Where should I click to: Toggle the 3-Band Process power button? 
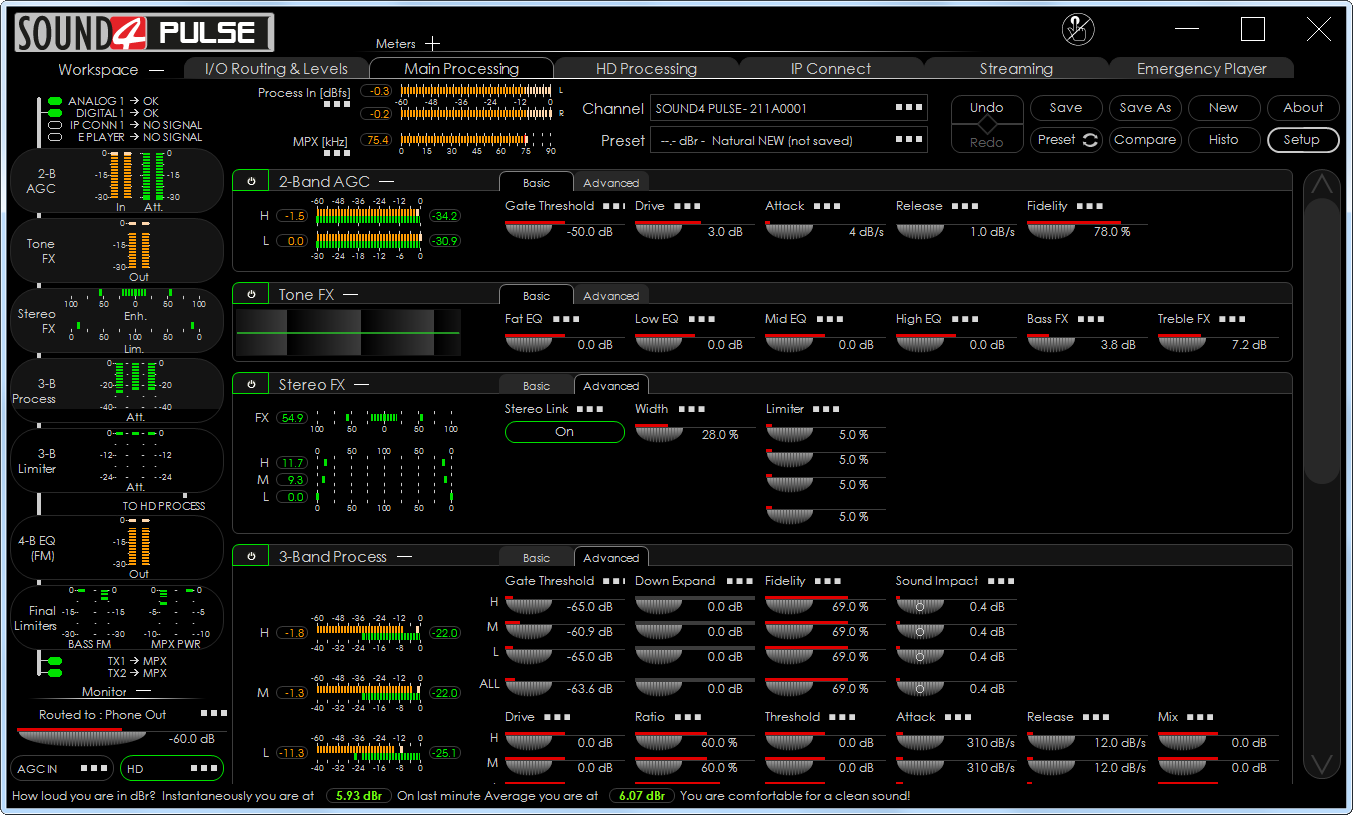[x=251, y=557]
